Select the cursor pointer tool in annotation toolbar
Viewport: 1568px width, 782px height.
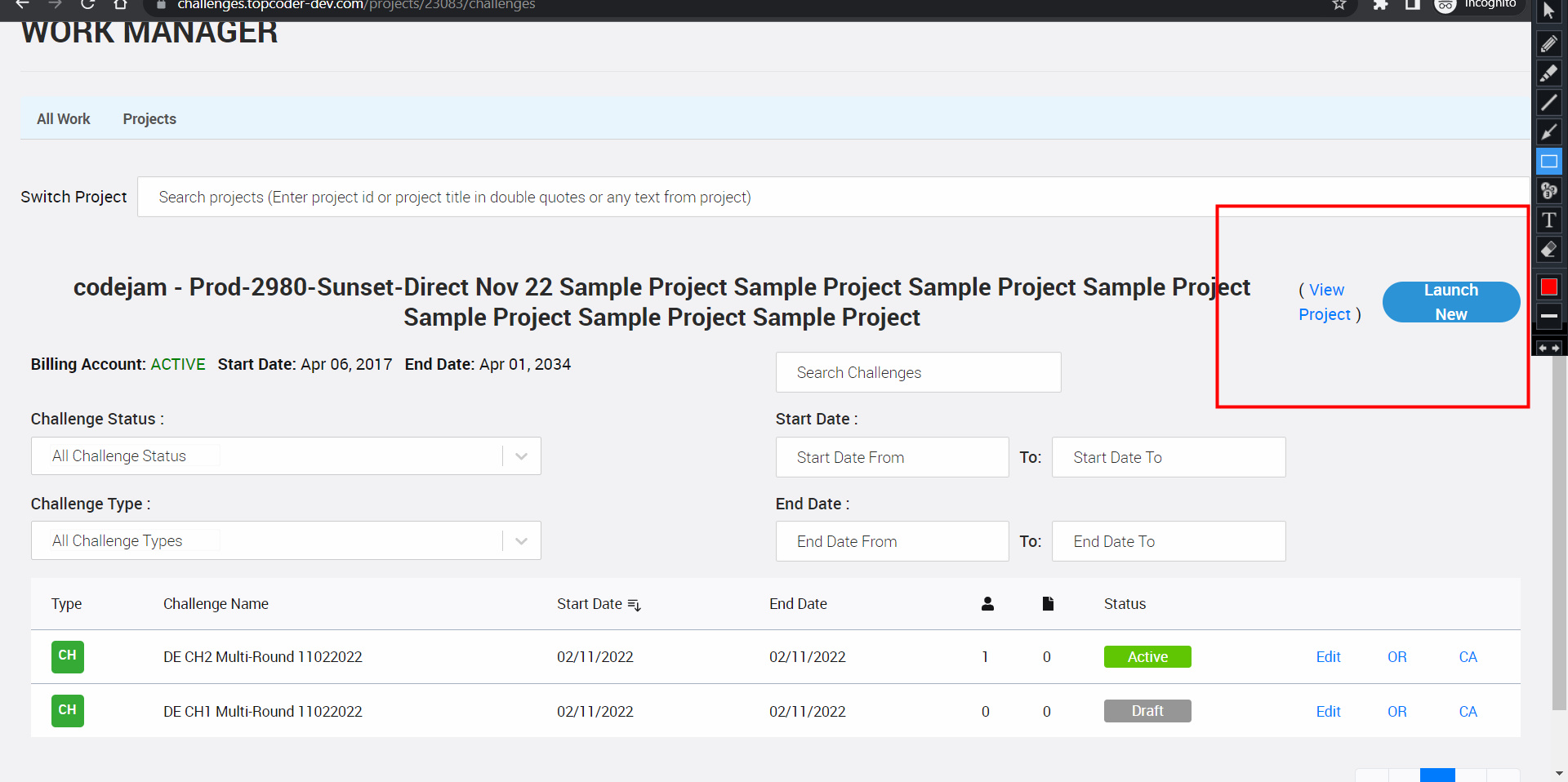[x=1549, y=11]
